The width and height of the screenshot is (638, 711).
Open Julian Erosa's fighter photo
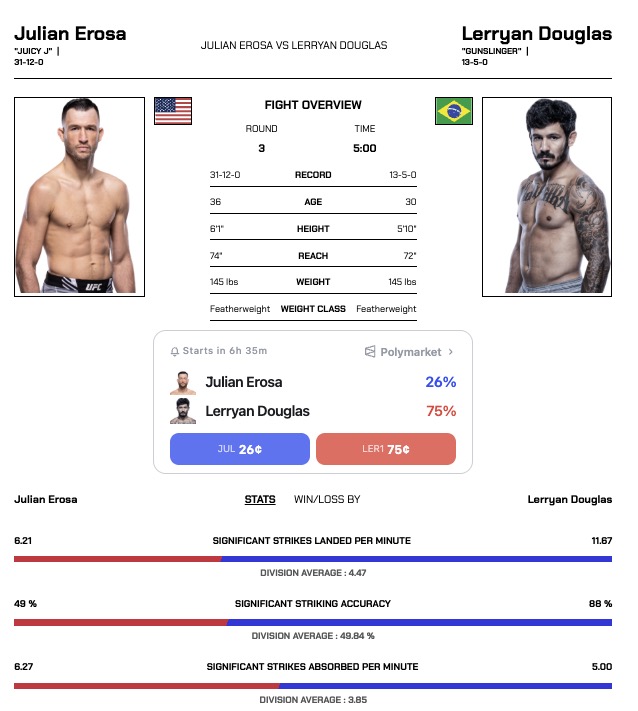click(79, 196)
